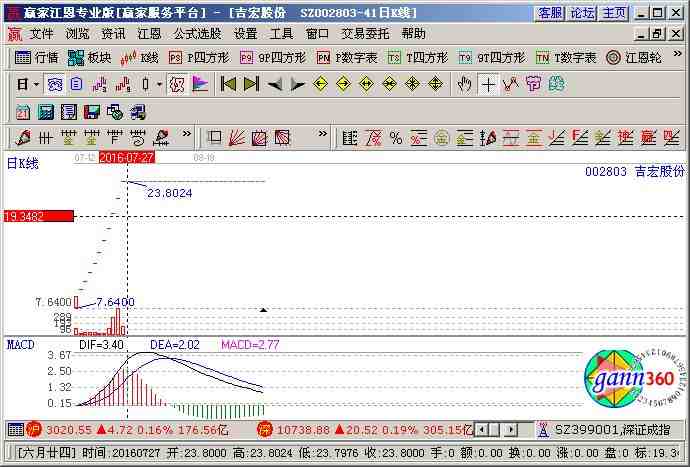
Task: Click the 主页 button in title bar
Action: (613, 13)
